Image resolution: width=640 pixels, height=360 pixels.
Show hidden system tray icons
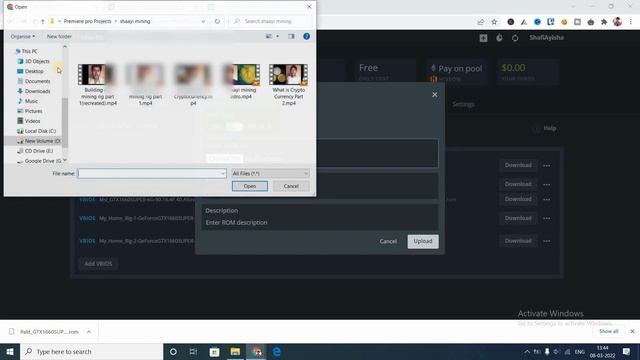[527, 351]
